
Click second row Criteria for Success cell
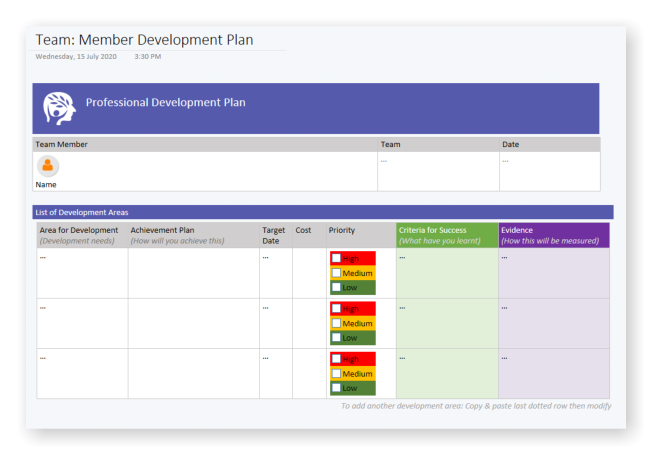pos(447,324)
